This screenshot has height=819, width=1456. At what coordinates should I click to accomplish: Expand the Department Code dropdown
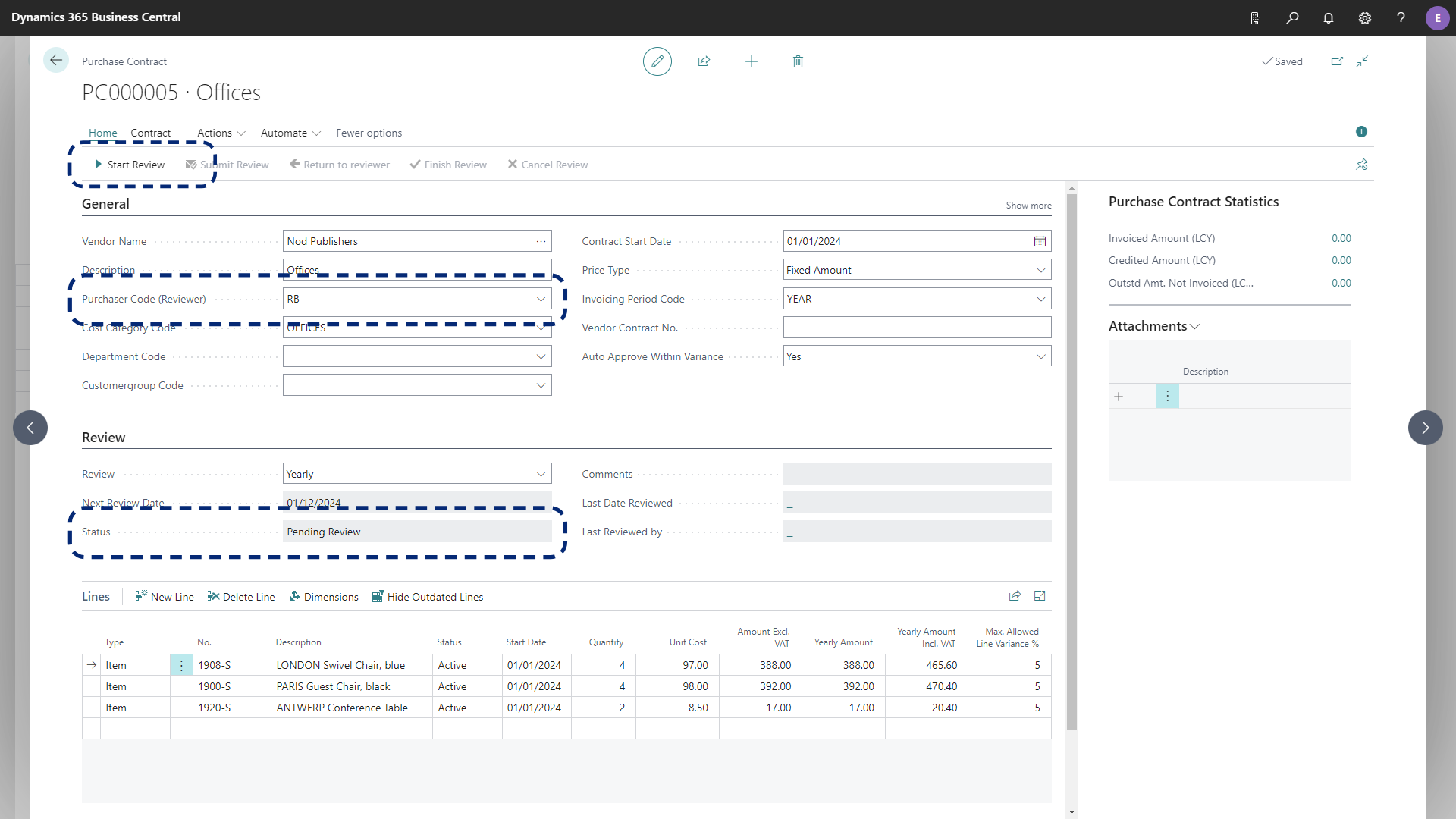tap(541, 356)
